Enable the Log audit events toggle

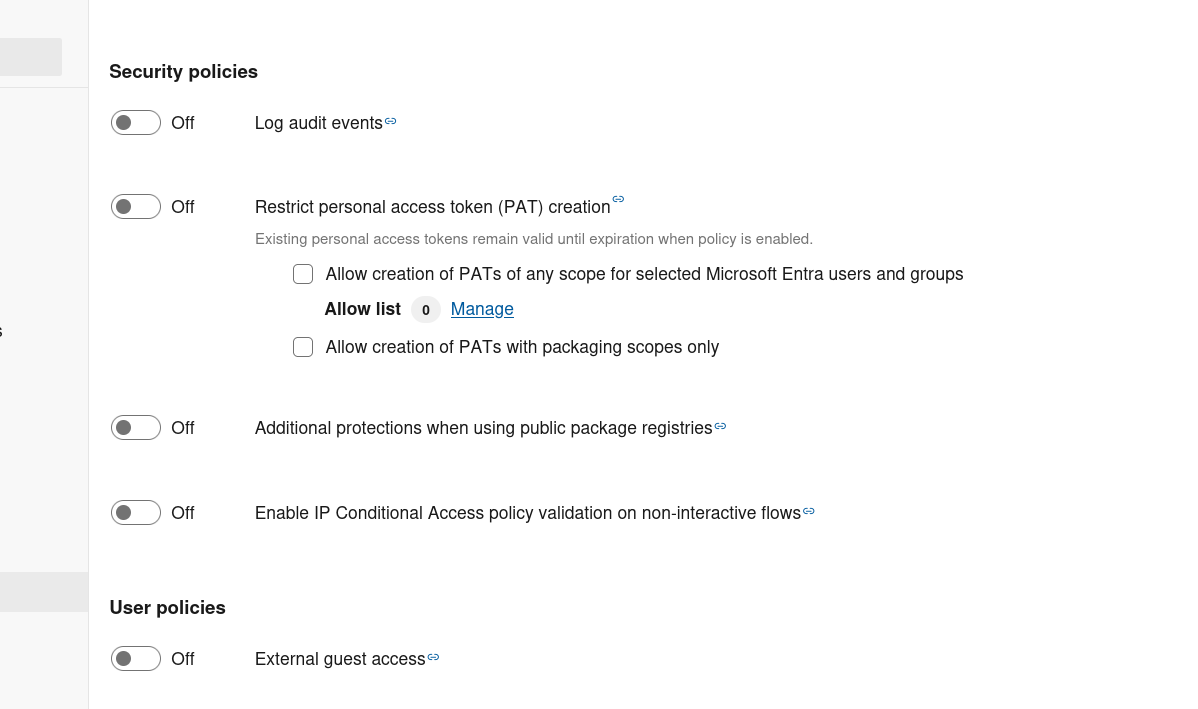136,122
